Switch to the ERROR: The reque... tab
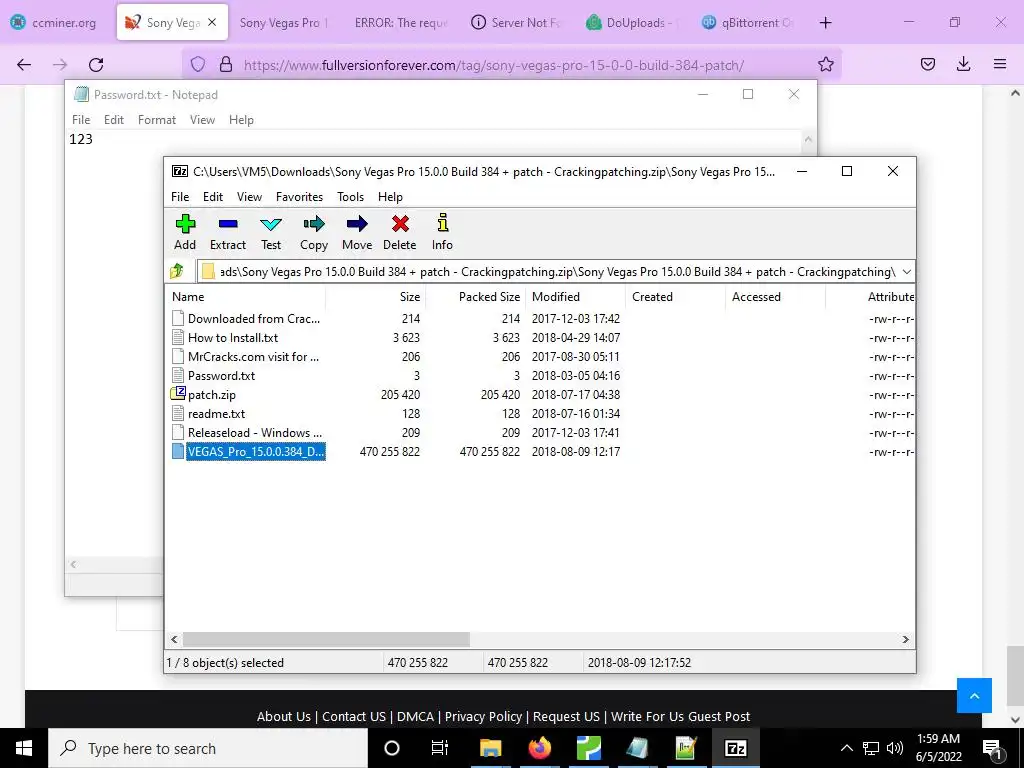Viewport: 1024px width, 768px height. [400, 22]
